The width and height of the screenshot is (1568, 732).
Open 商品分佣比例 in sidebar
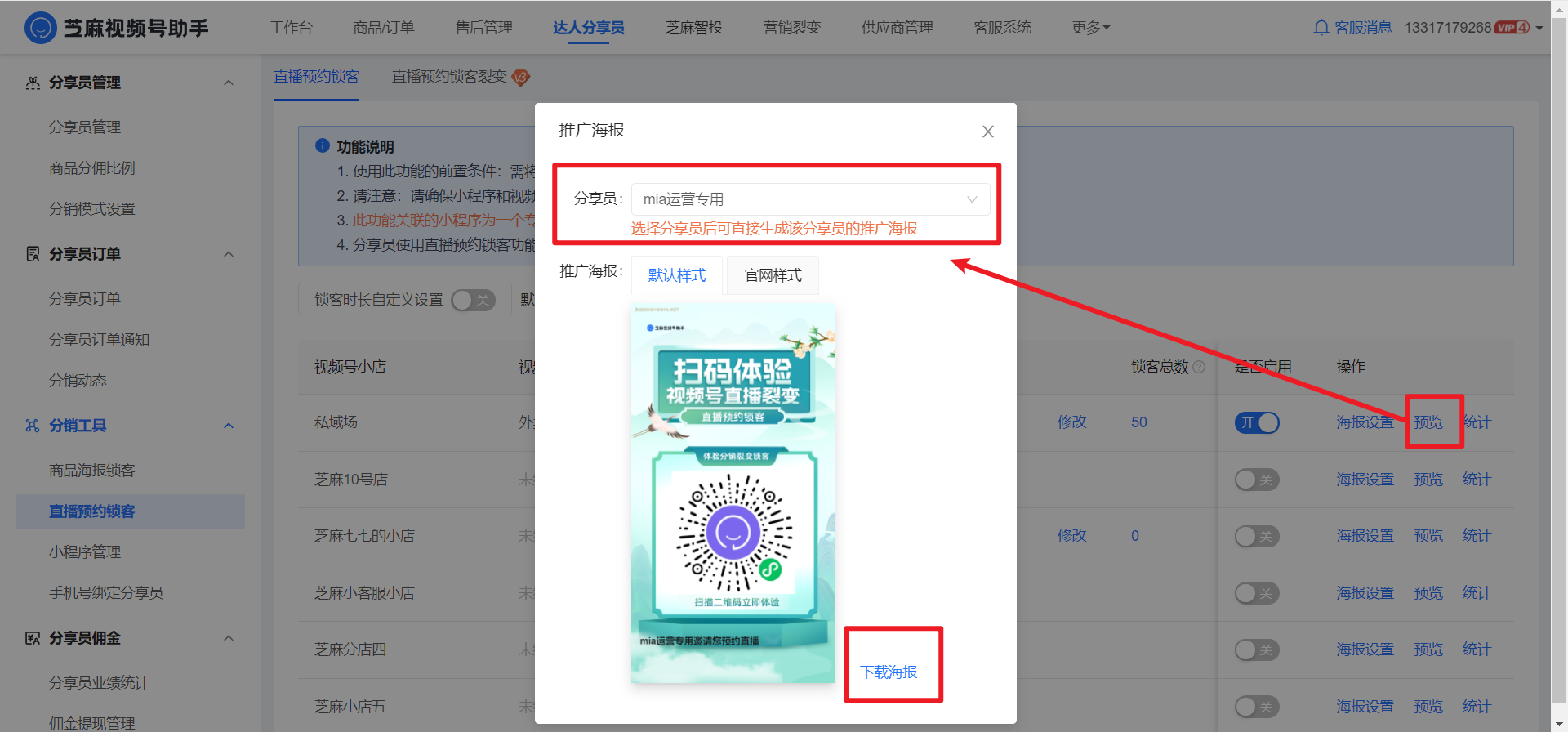coord(92,168)
